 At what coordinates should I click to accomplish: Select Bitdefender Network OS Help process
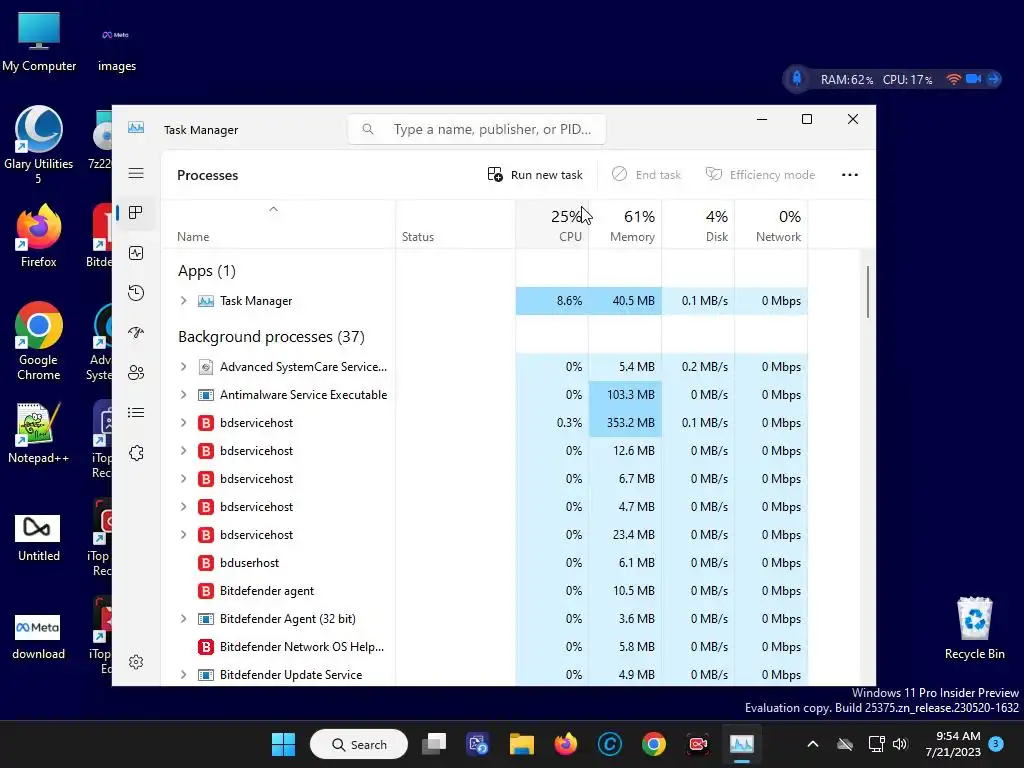485,647
